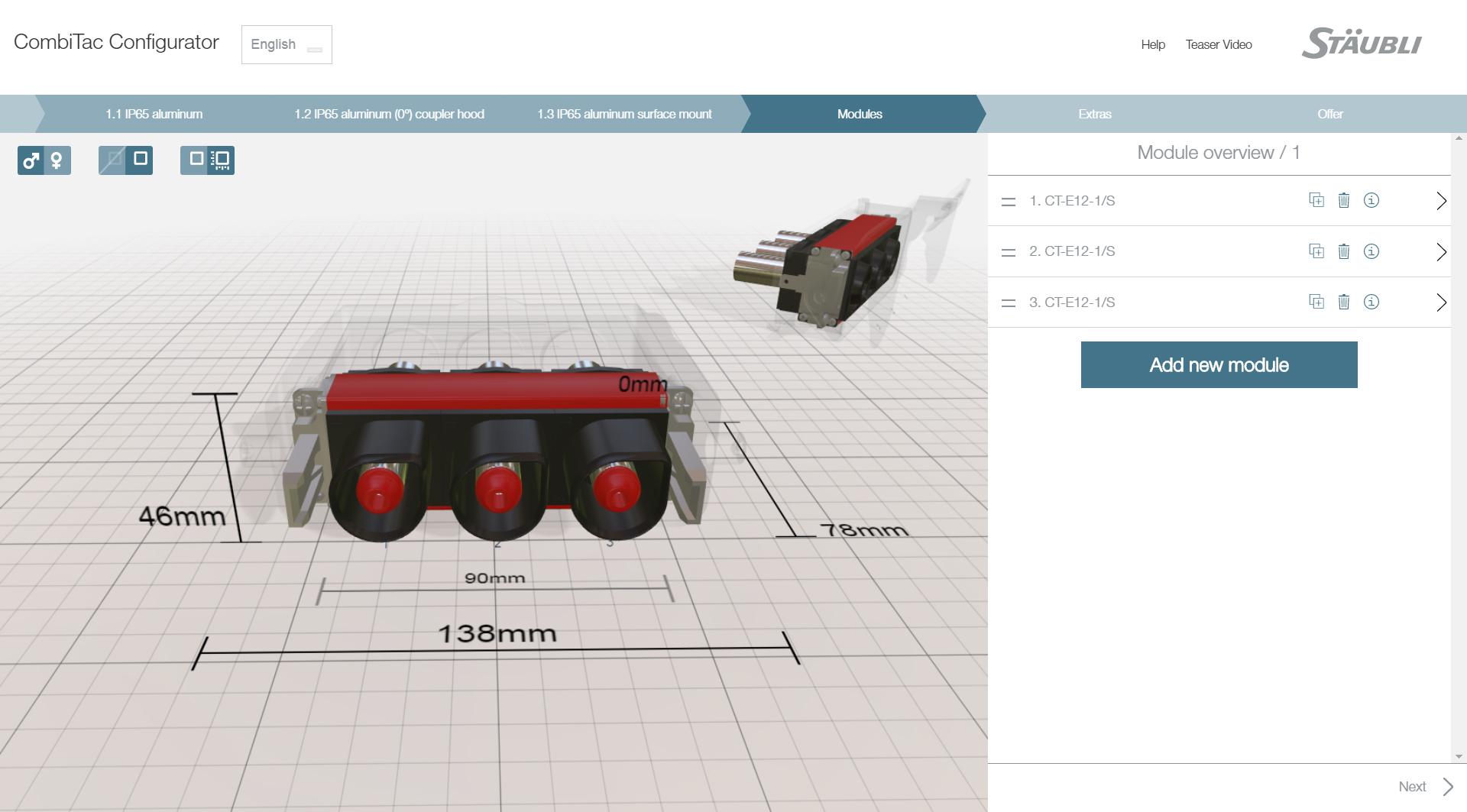Delete module 2. CT-E12-1/S with trash icon

1345,251
